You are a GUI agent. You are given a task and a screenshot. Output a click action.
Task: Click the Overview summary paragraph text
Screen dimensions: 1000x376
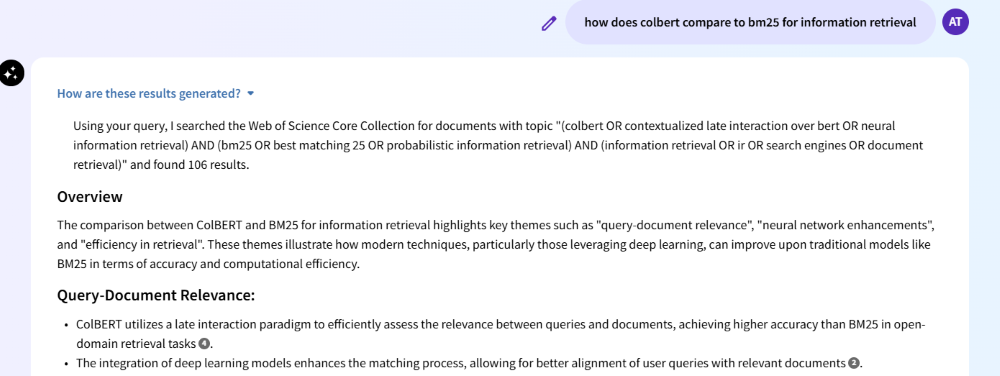(x=496, y=245)
